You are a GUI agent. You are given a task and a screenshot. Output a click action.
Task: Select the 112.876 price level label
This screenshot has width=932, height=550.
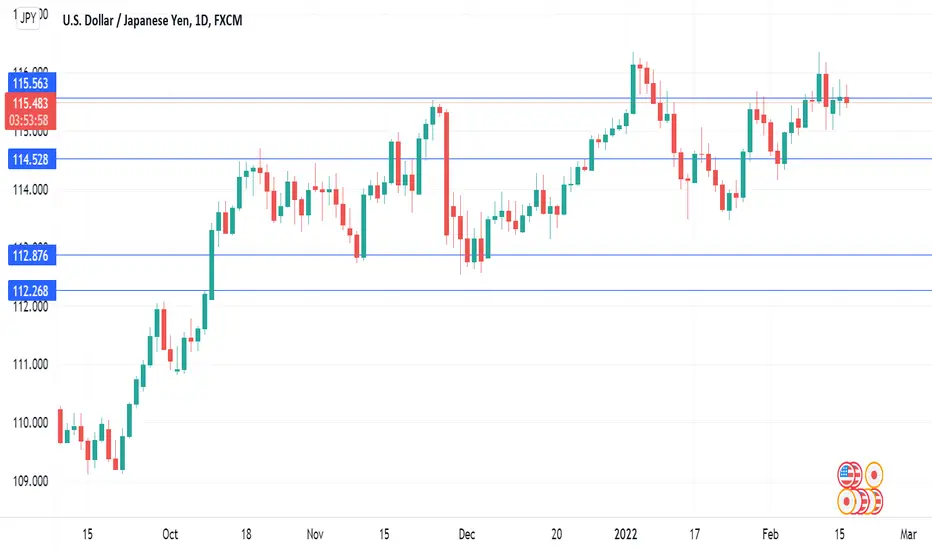[32, 256]
